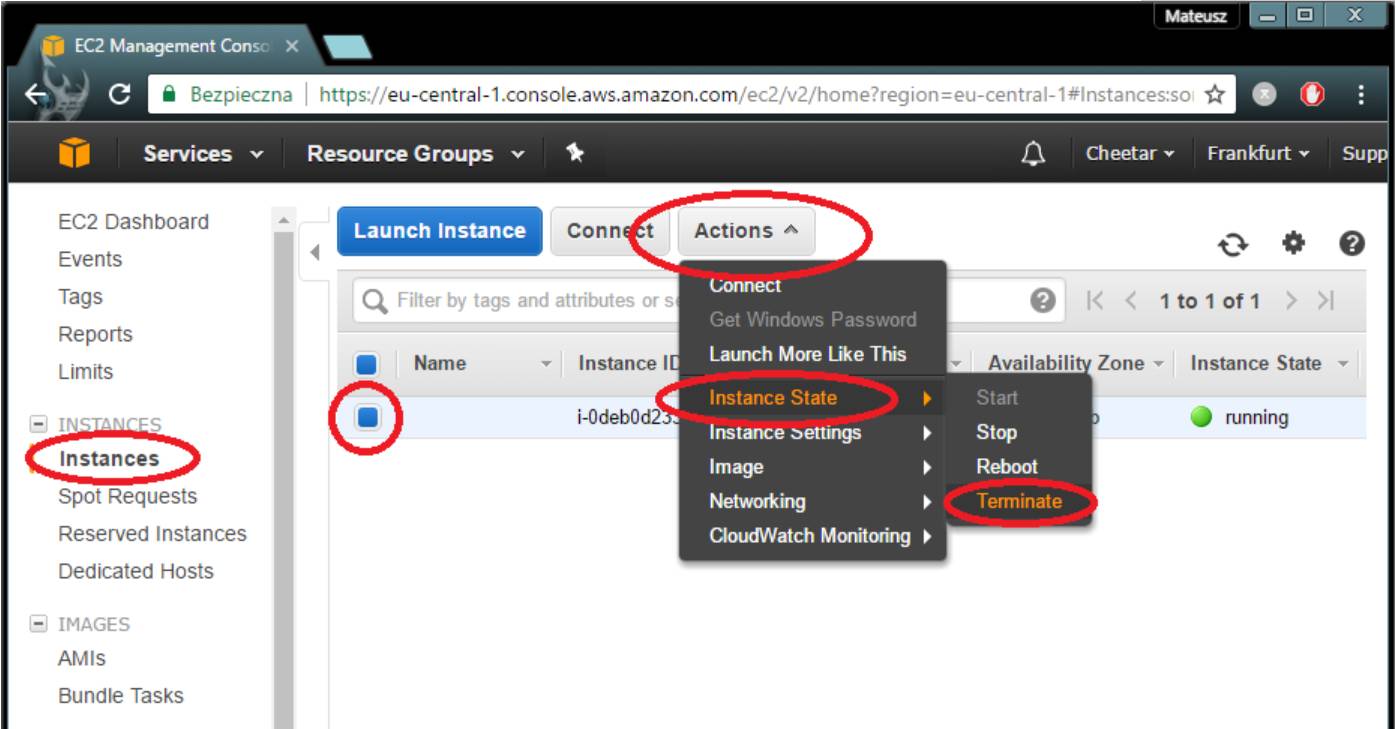
Task: Click the sidebar scrollbar up arrow
Action: (283, 220)
